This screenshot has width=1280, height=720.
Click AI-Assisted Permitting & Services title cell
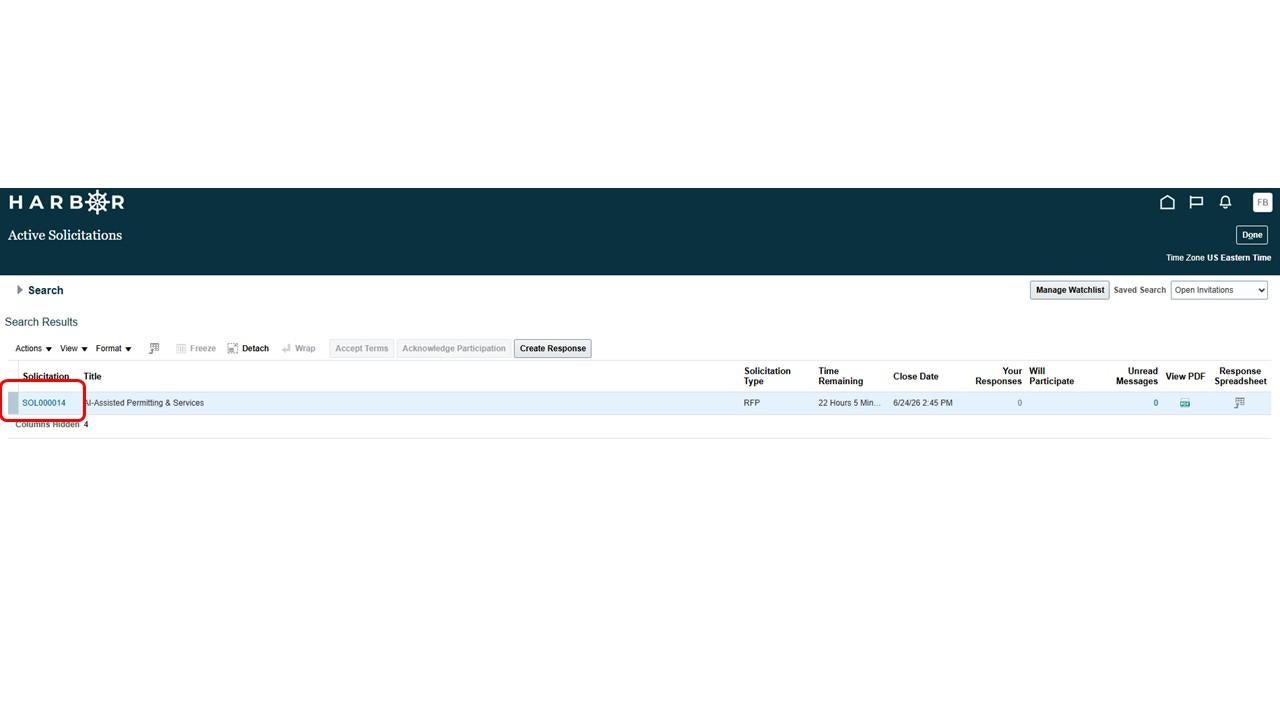(x=144, y=403)
